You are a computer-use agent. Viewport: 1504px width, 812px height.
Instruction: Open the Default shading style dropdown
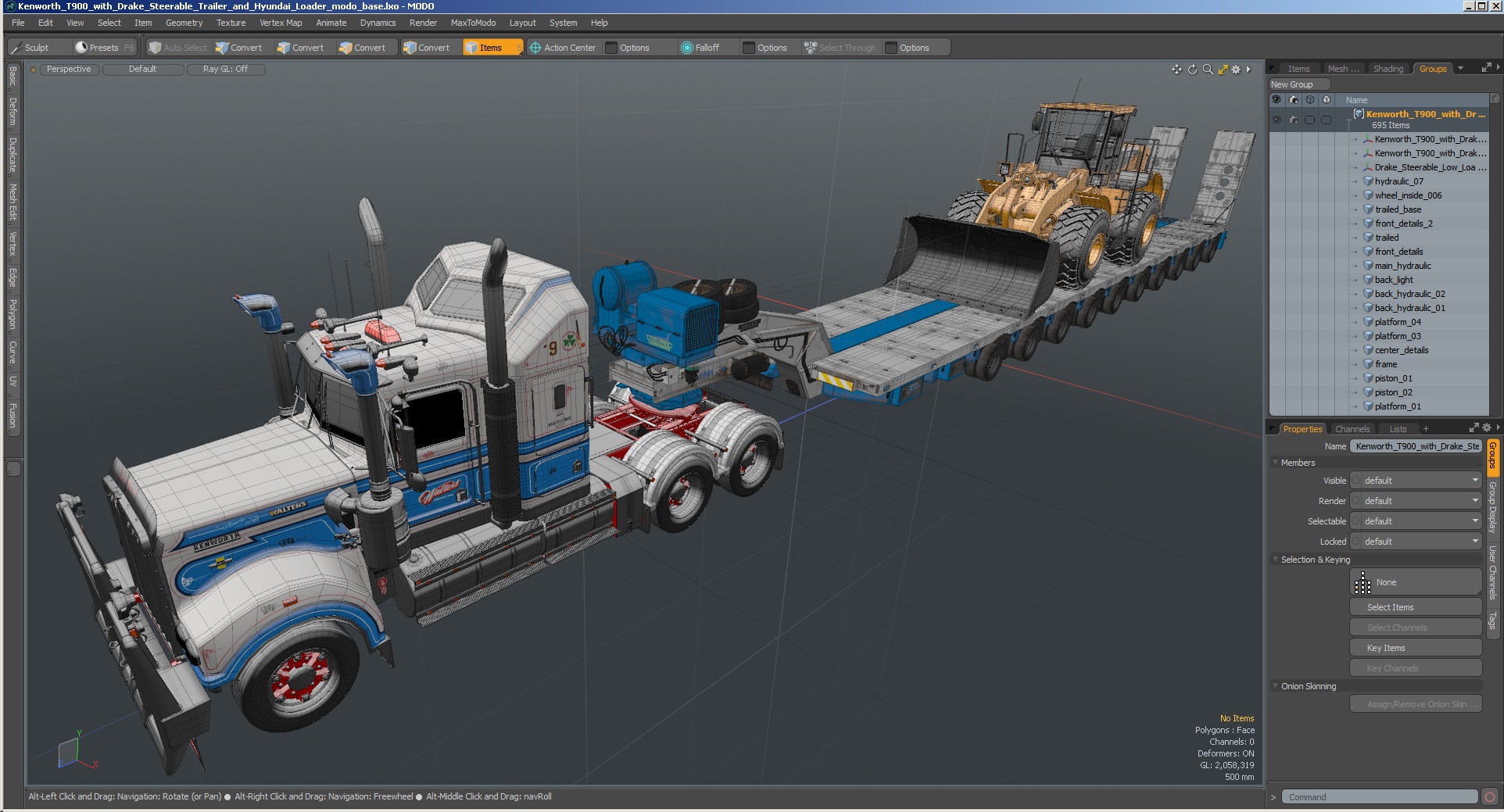click(143, 70)
